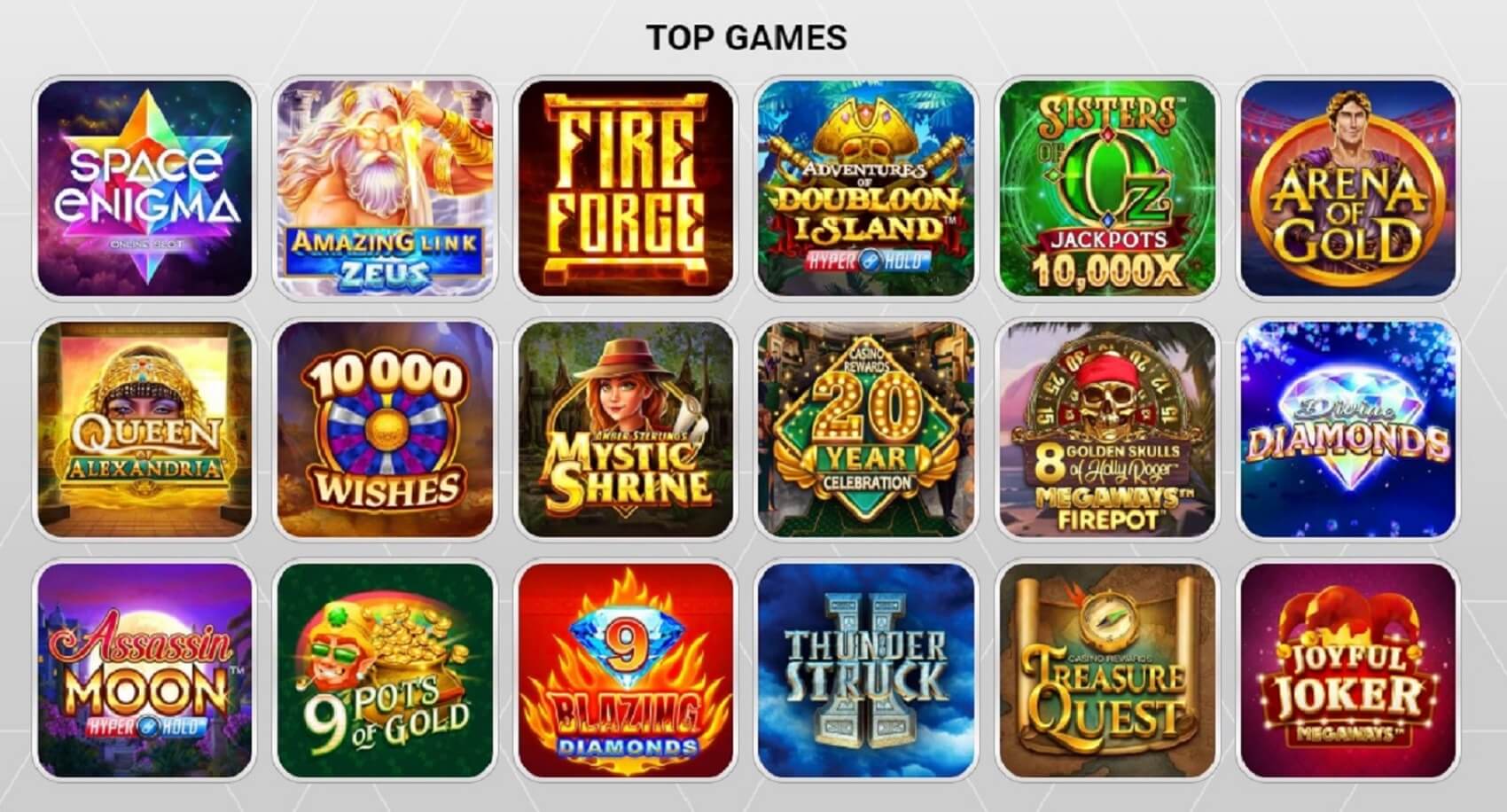Viewport: 1507px width, 812px height.
Task: Choose the Arena of Gold game
Action: [x=1348, y=188]
